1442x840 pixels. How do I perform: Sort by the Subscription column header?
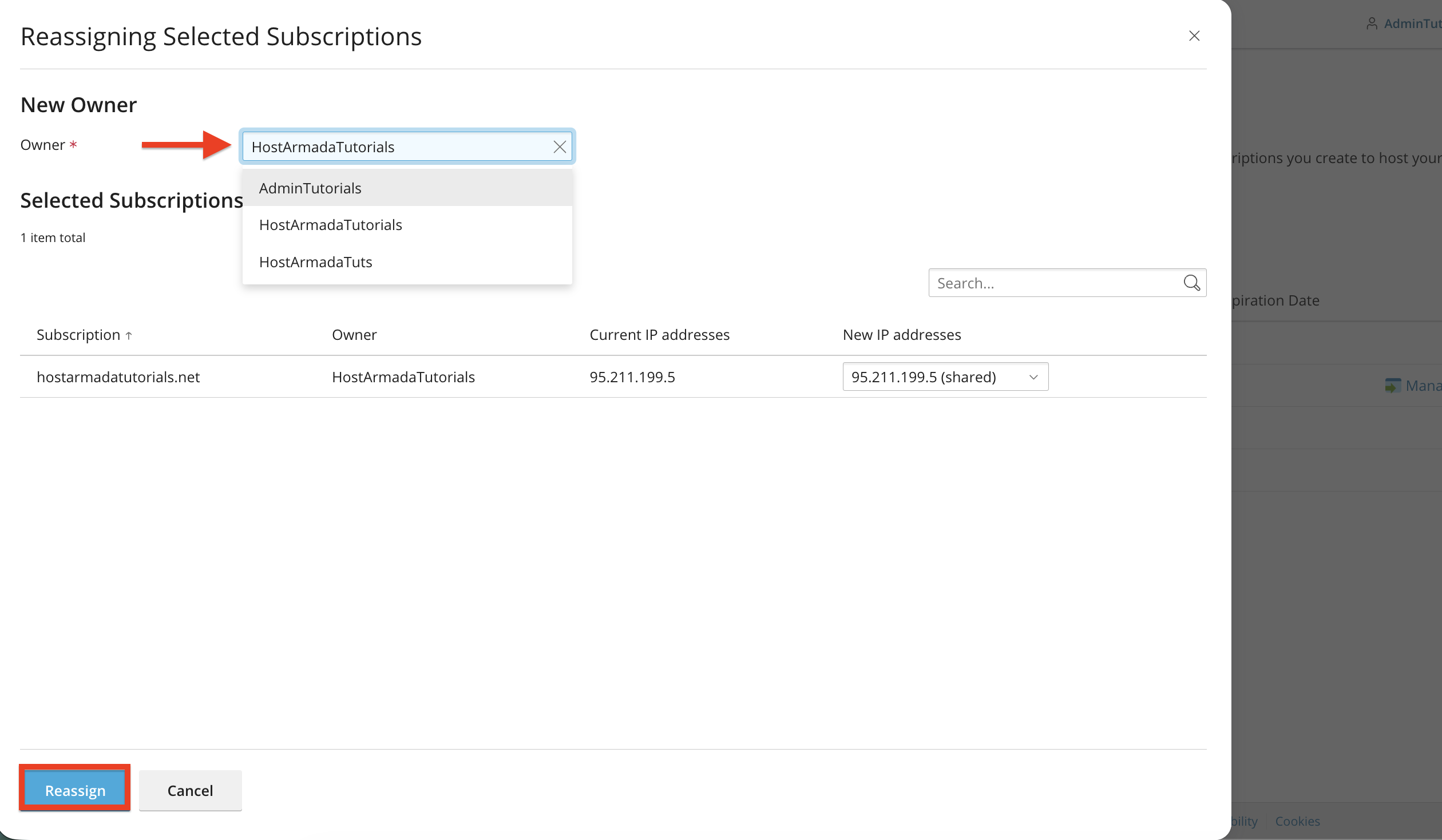pos(84,335)
